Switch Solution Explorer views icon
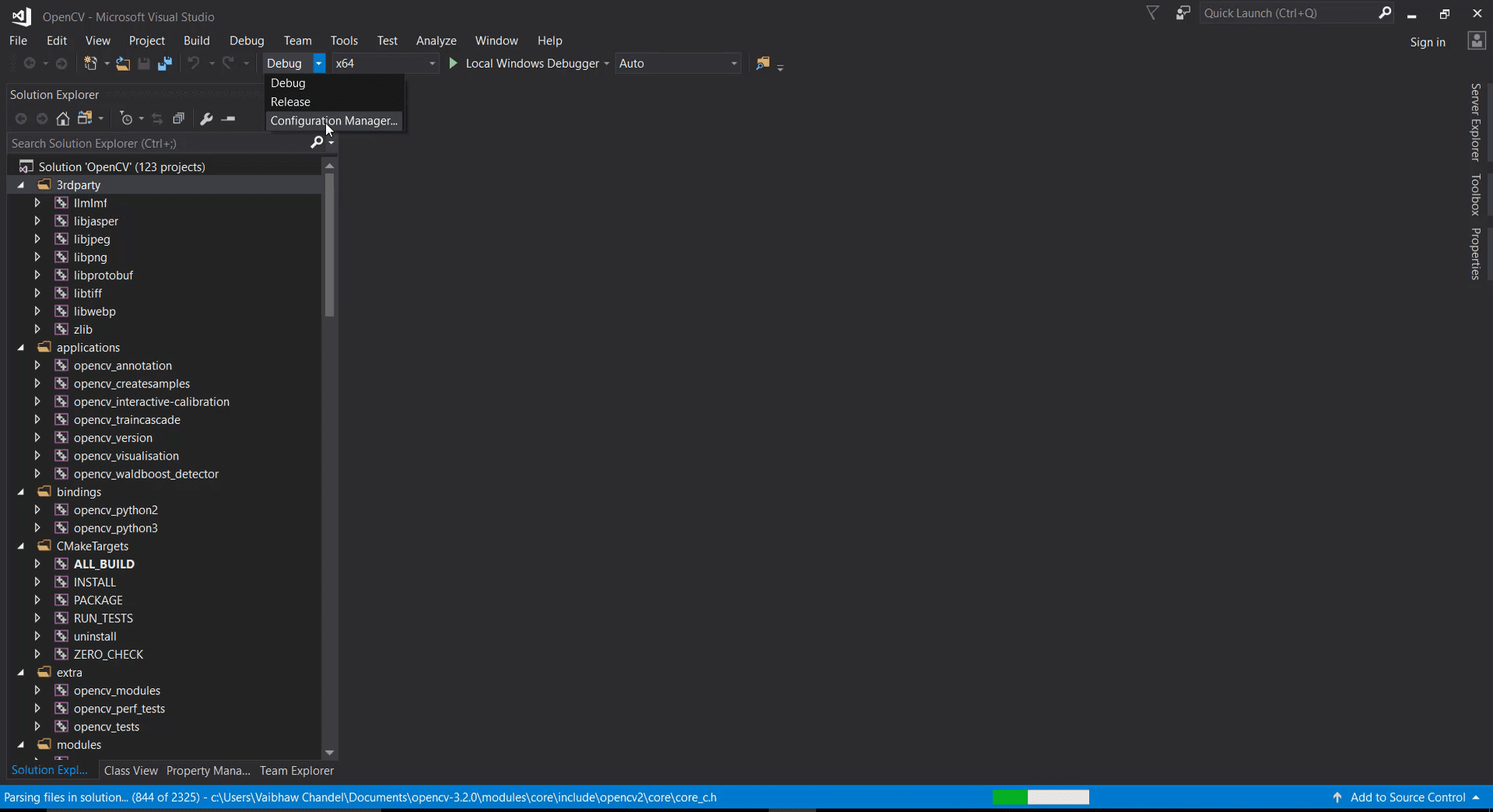1493x812 pixels. pyautogui.click(x=85, y=118)
